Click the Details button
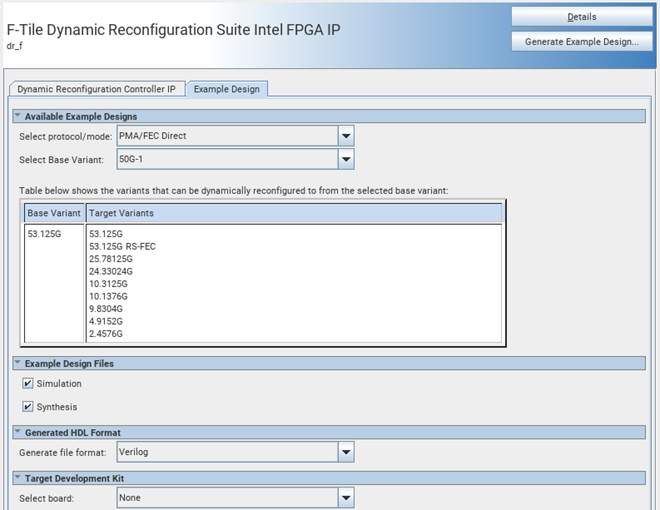The height and width of the screenshot is (510, 660). point(581,17)
